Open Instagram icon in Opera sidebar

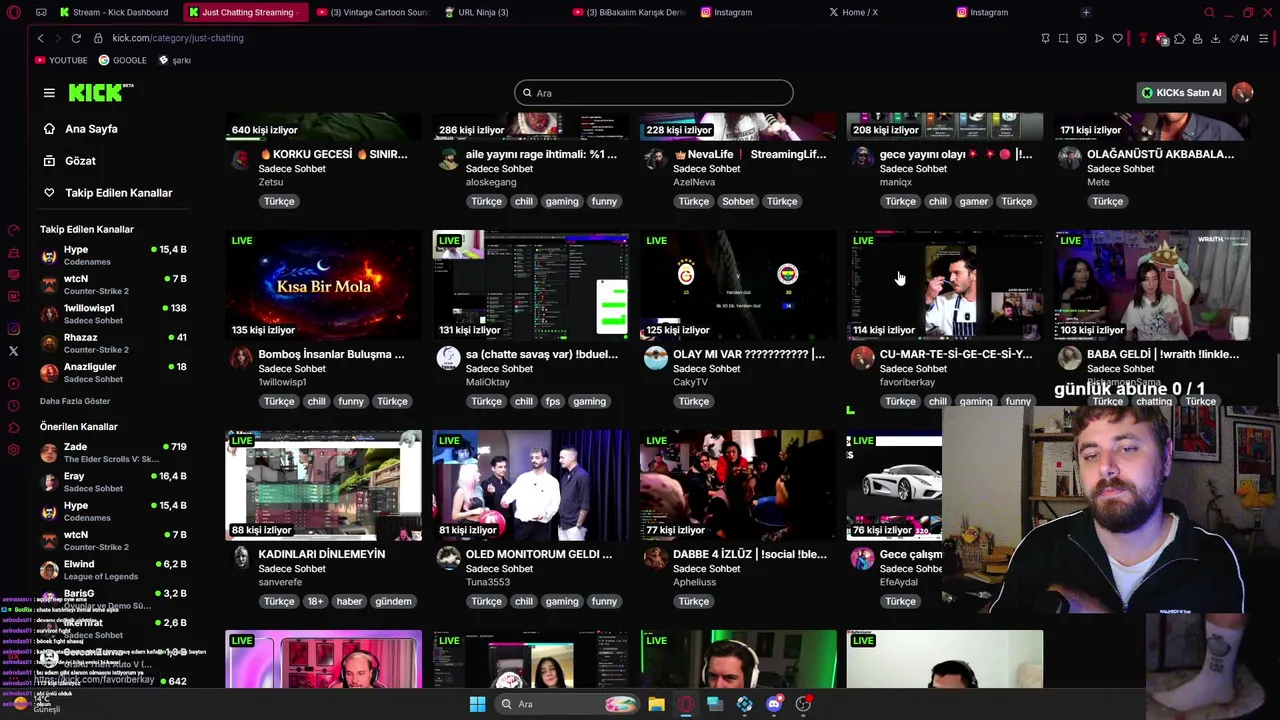tap(13, 329)
